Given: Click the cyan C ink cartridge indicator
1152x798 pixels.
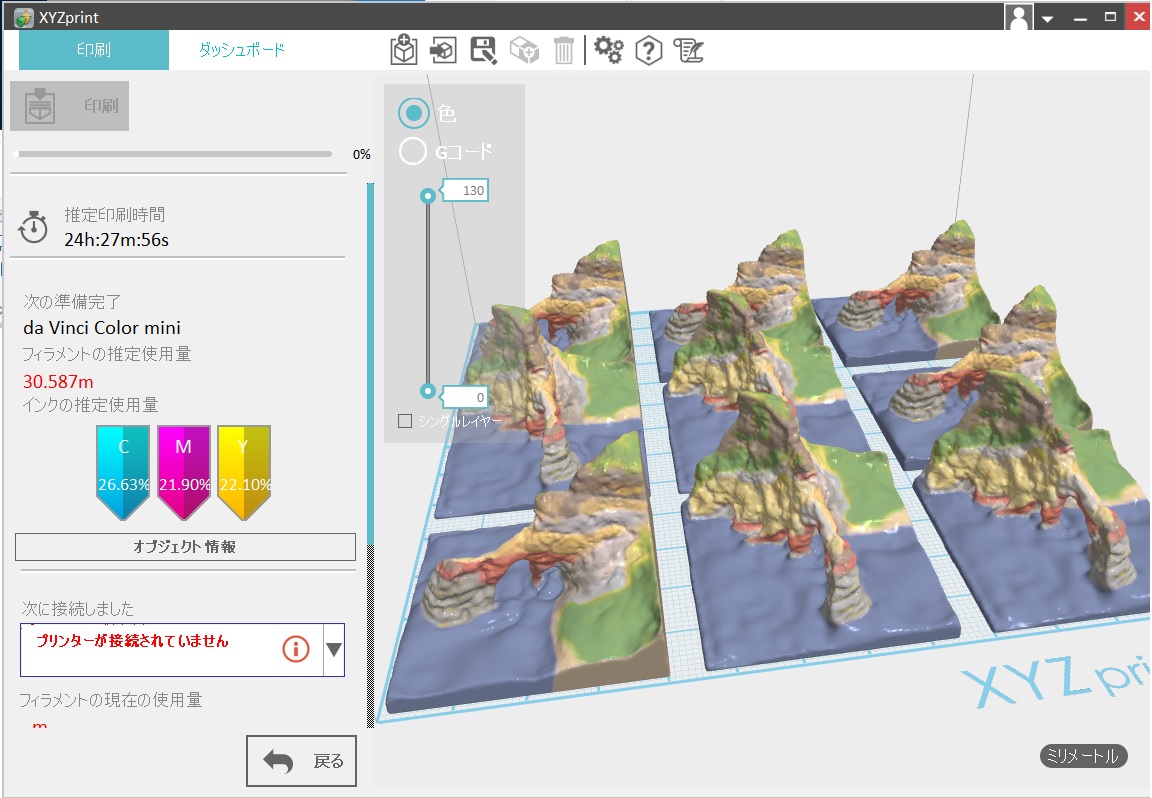Looking at the screenshot, I should (123, 472).
